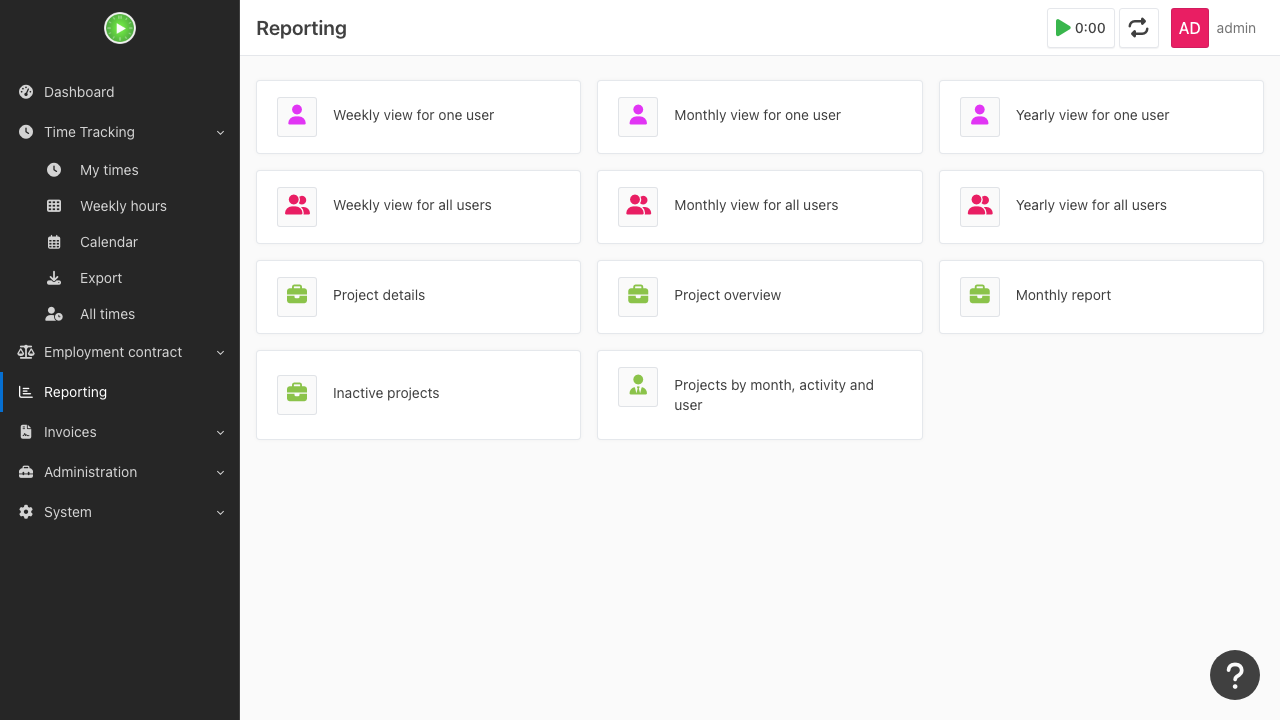Click the Reporting page heading

coord(301,28)
